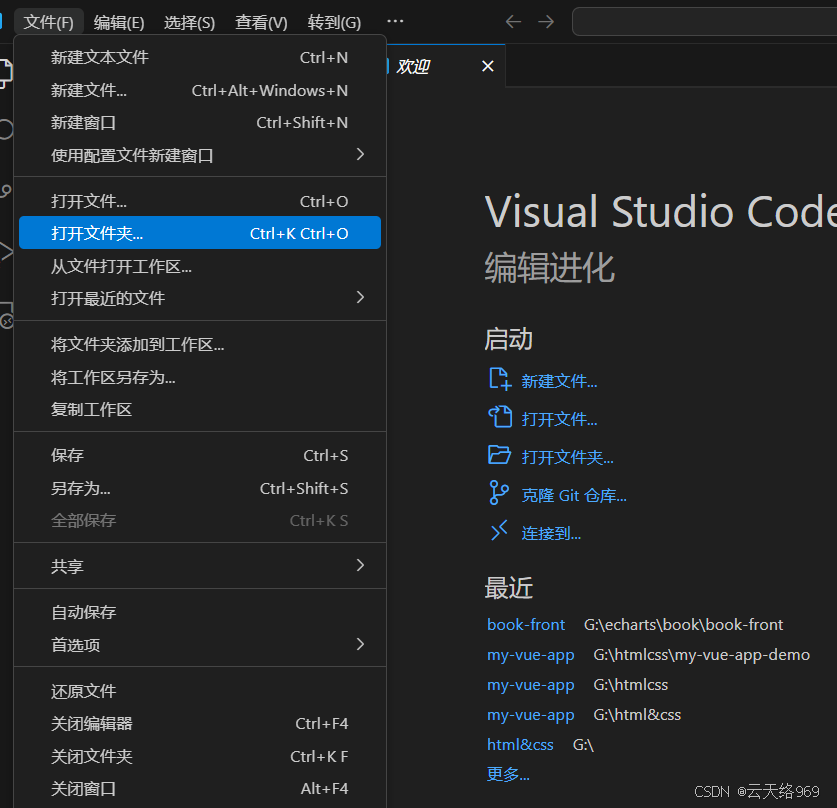Viewport: 837px width, 808px height.
Task: Select the highlighted 打开文件夹... menu entry
Action: [x=200, y=233]
